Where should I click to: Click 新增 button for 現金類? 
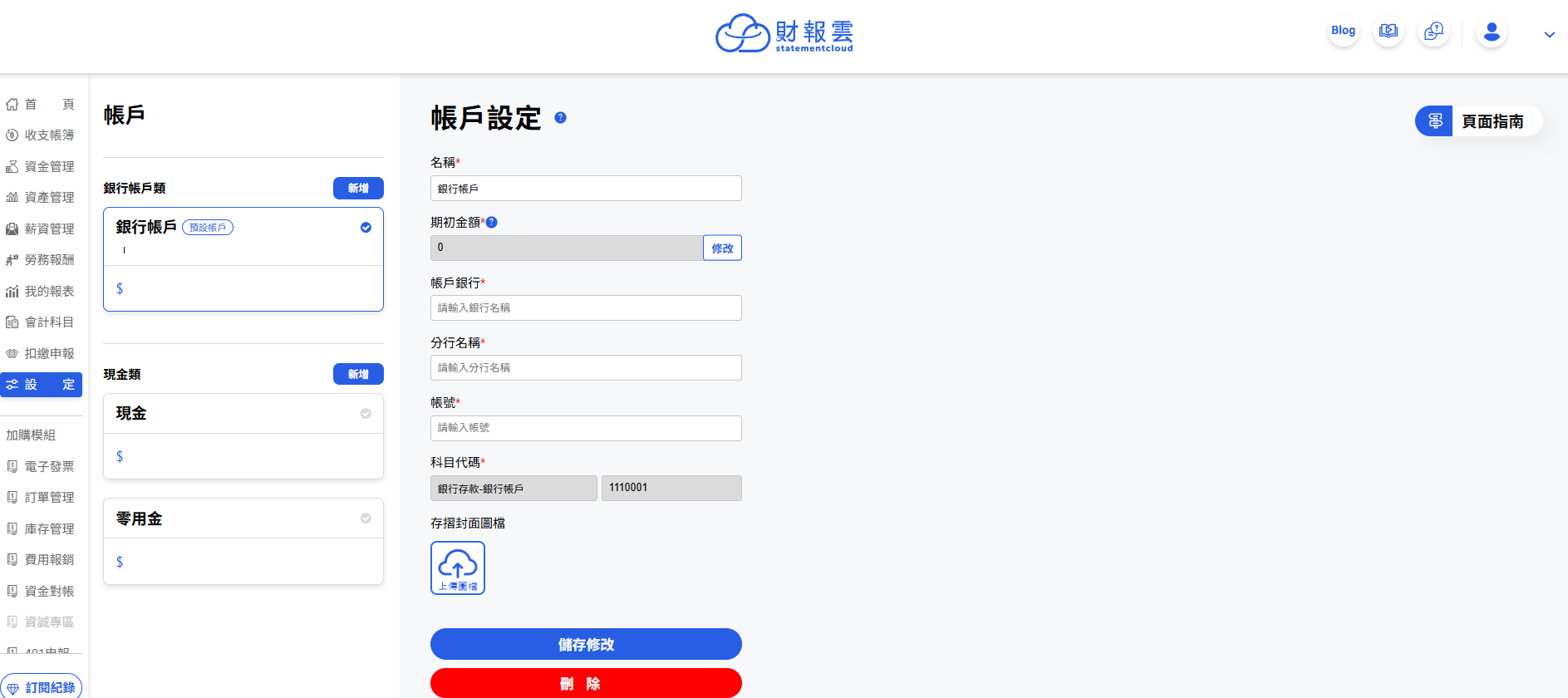coord(358,375)
